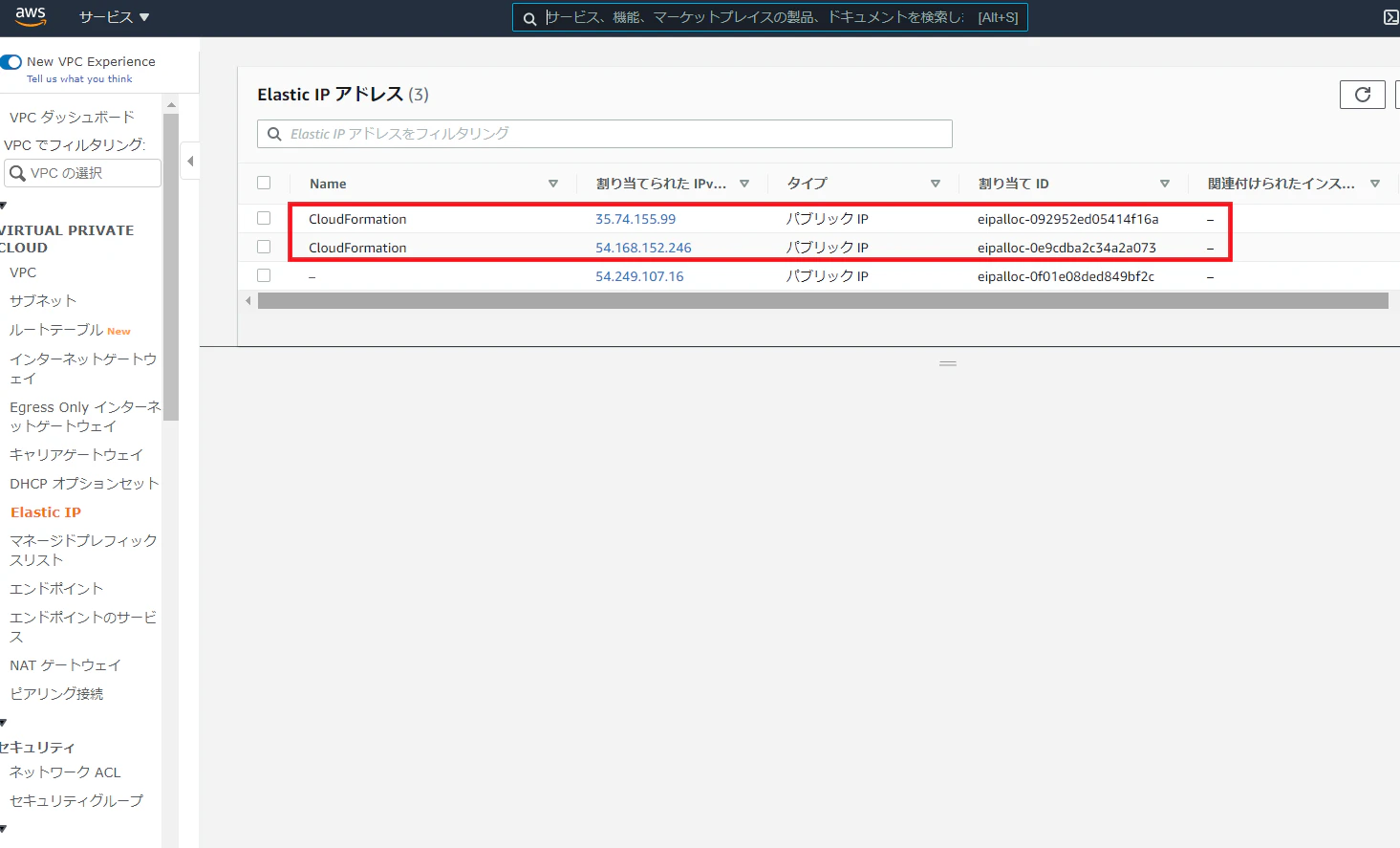Viewport: 1400px width, 848px height.
Task: Open Tell us what you think link
Action: click(79, 79)
